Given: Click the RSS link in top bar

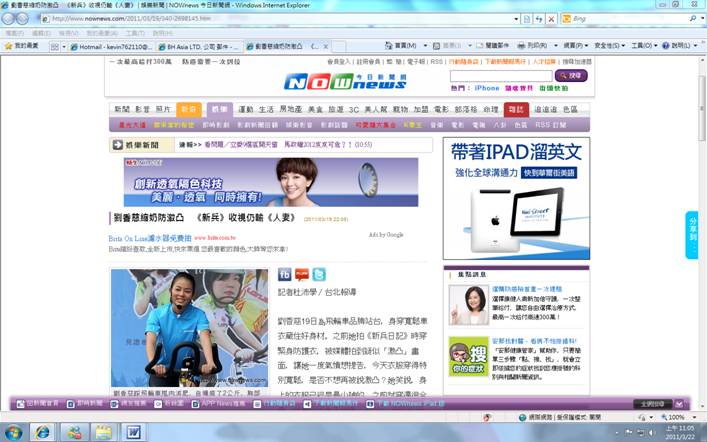Looking at the screenshot, I should [436, 61].
